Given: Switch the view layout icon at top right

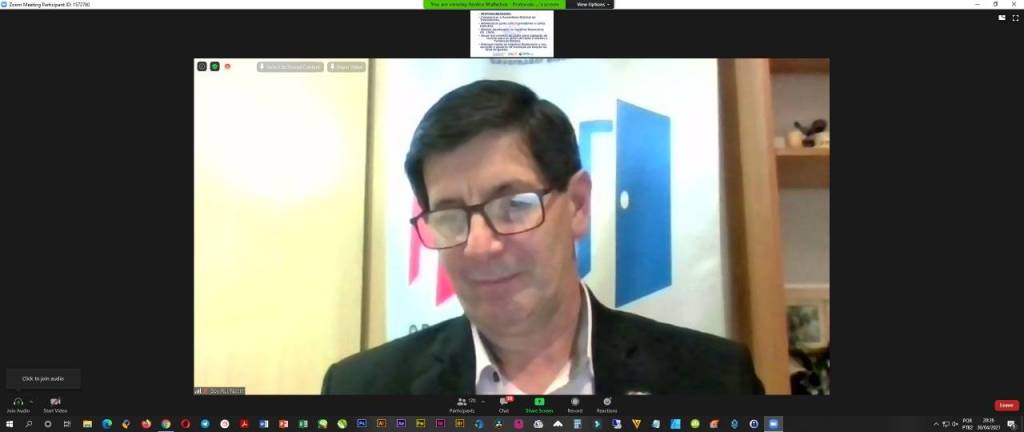Looking at the screenshot, I should (1002, 17).
